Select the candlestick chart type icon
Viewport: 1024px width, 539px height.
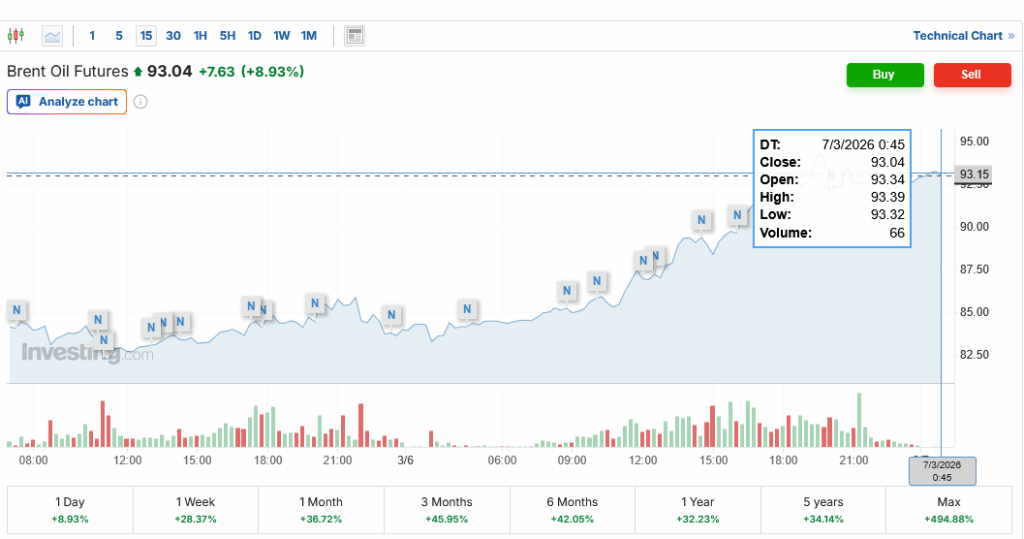[15, 36]
